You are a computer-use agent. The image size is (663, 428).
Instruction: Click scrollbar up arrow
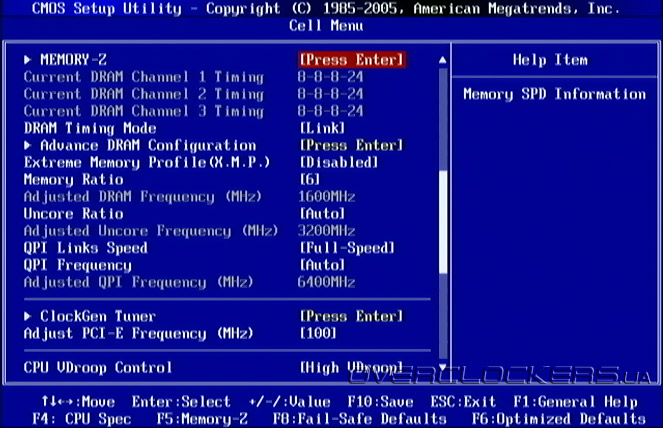pos(443,60)
